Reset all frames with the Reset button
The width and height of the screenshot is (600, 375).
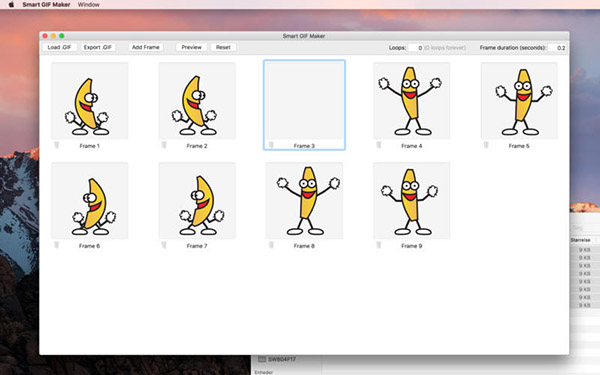coord(223,47)
